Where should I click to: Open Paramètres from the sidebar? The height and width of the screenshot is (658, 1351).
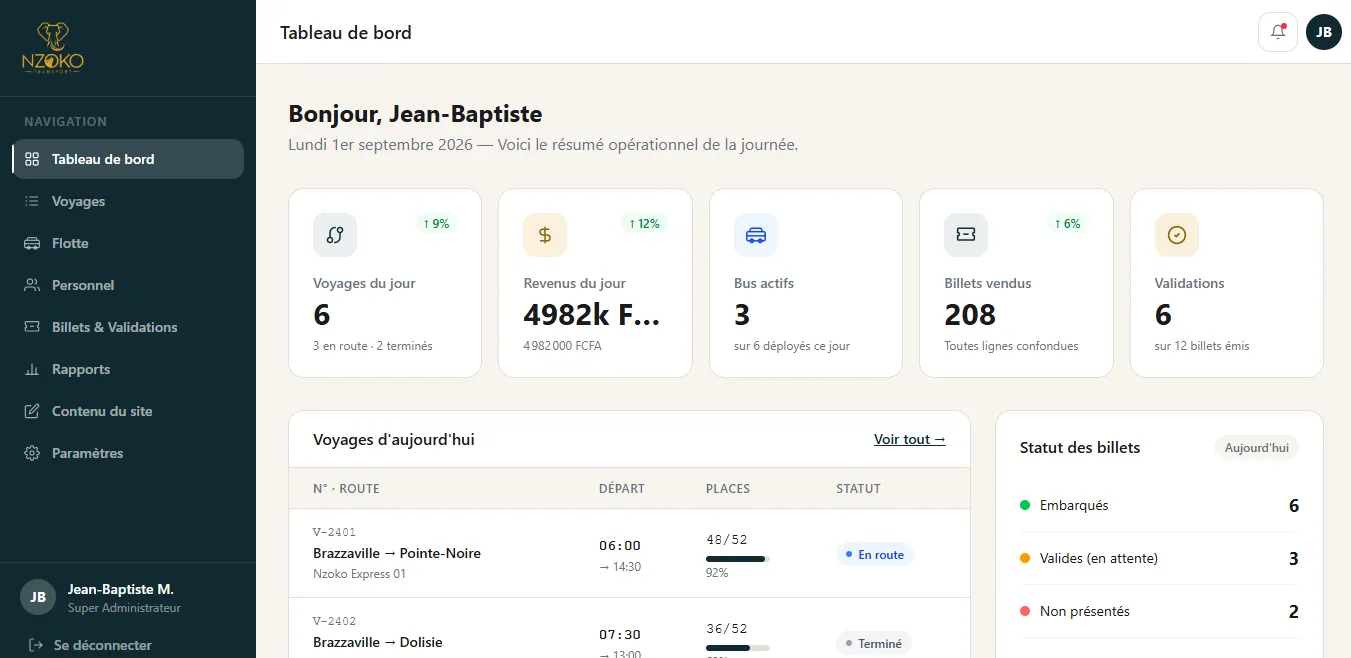pyautogui.click(x=128, y=453)
